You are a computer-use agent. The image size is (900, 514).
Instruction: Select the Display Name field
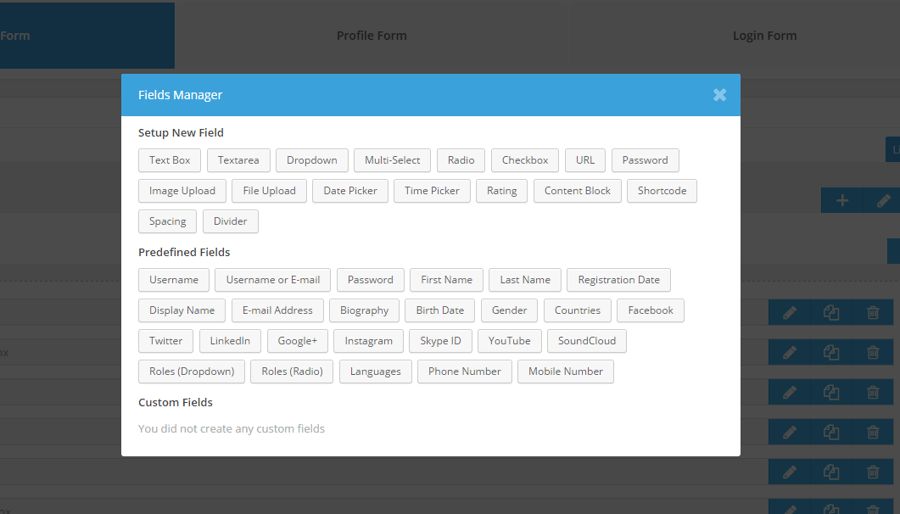tap(182, 310)
